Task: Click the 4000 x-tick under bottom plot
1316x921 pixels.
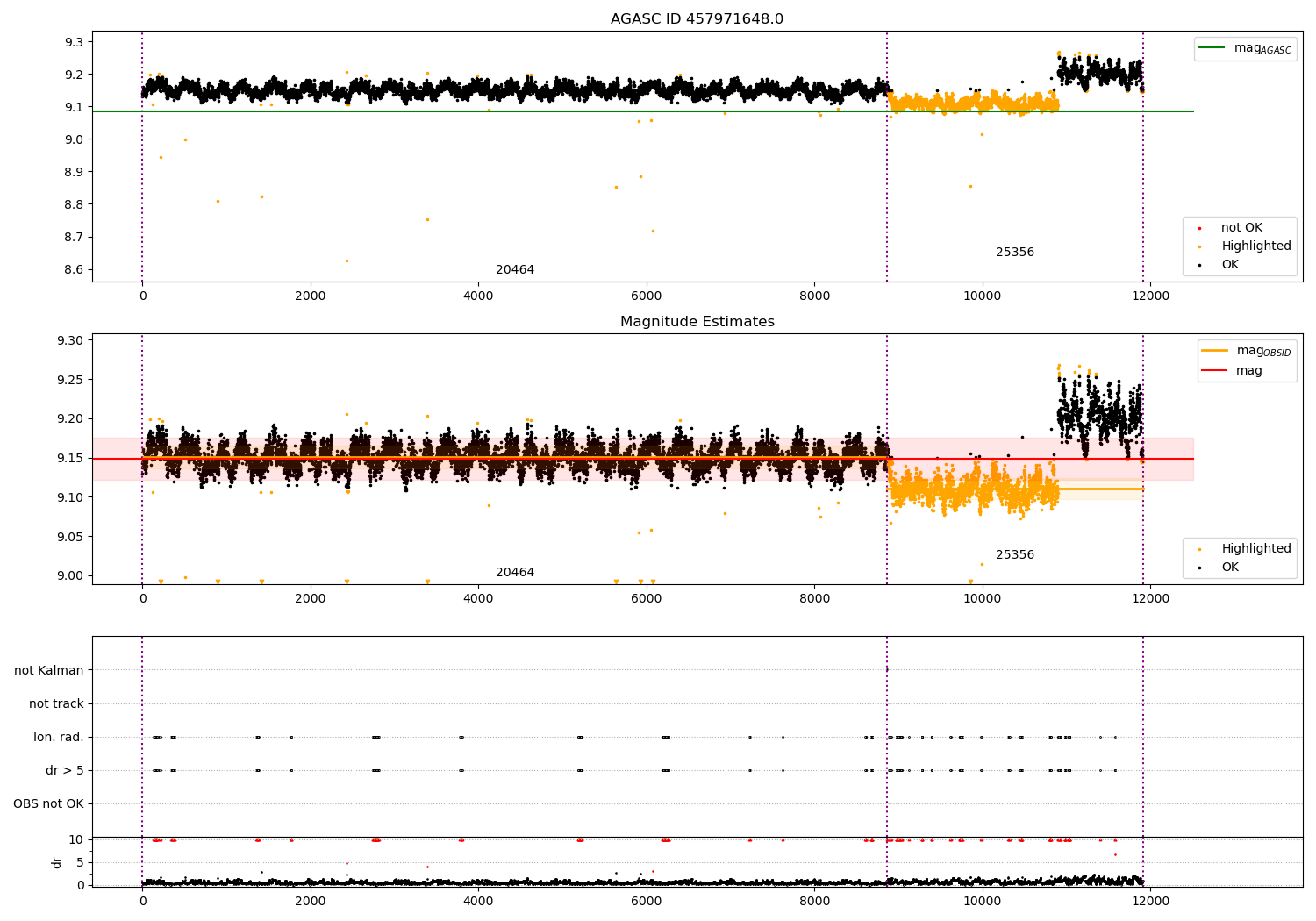Action: click(x=478, y=901)
